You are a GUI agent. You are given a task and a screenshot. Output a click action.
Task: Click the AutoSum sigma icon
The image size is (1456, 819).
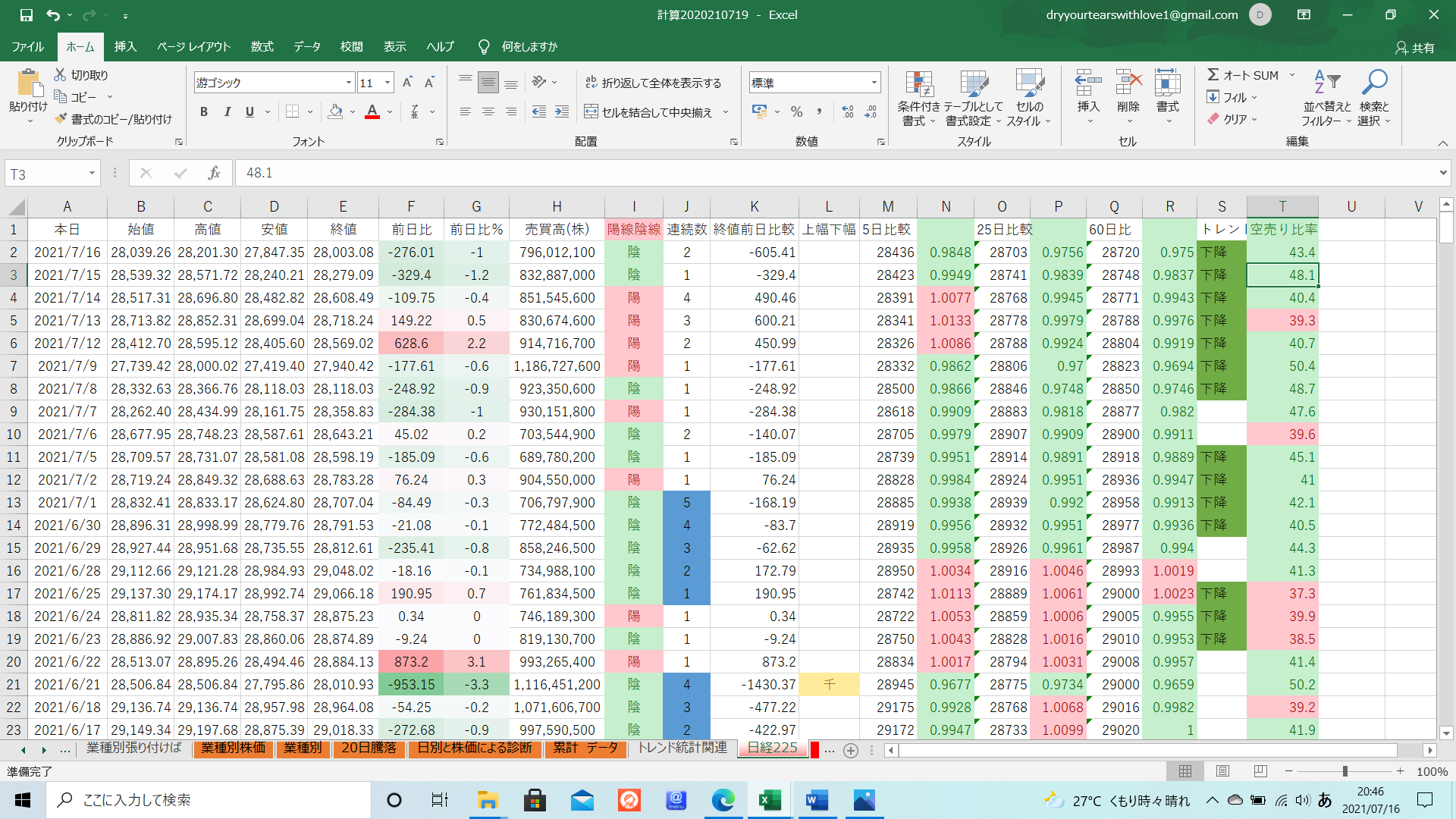[x=1213, y=75]
